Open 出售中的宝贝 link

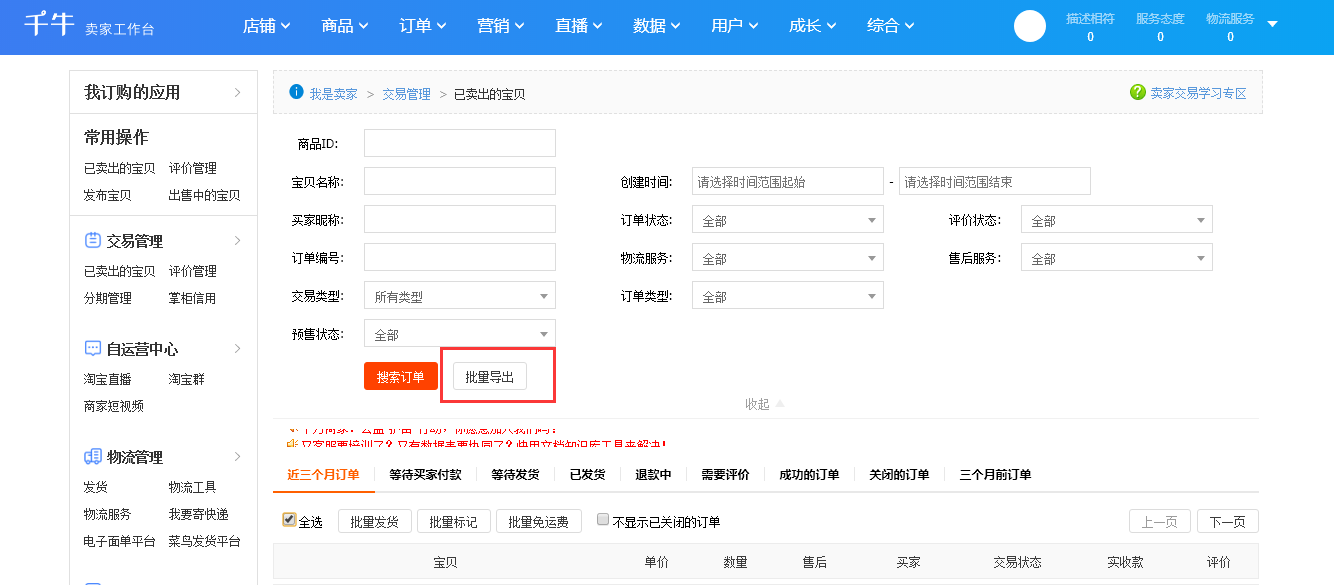coord(205,195)
